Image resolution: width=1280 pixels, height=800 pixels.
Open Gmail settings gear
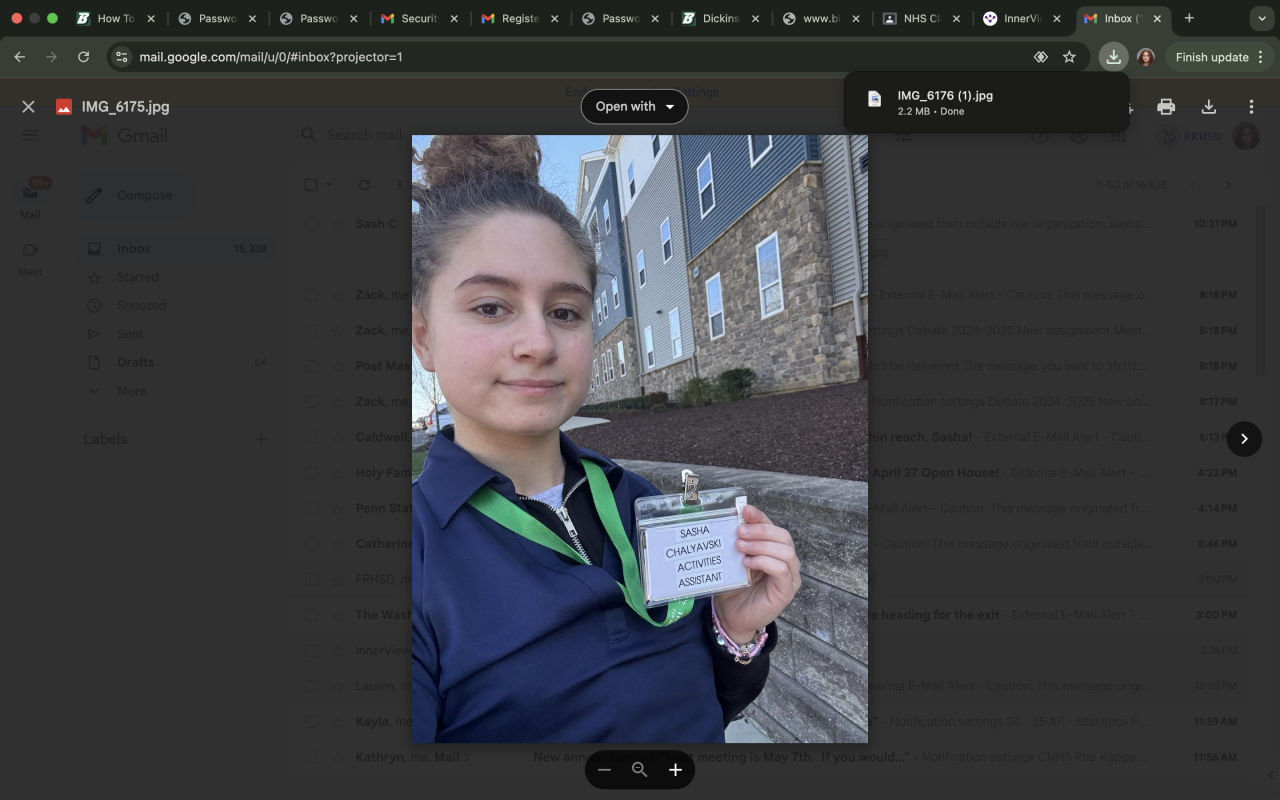[1078, 135]
